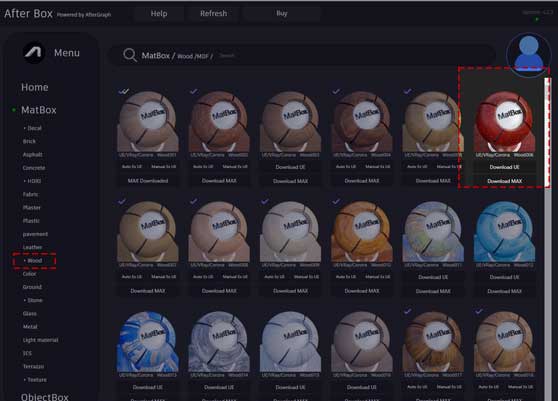This screenshot has width=558, height=401.
Task: Click Download MAX under red Wood006
Action: coord(504,181)
